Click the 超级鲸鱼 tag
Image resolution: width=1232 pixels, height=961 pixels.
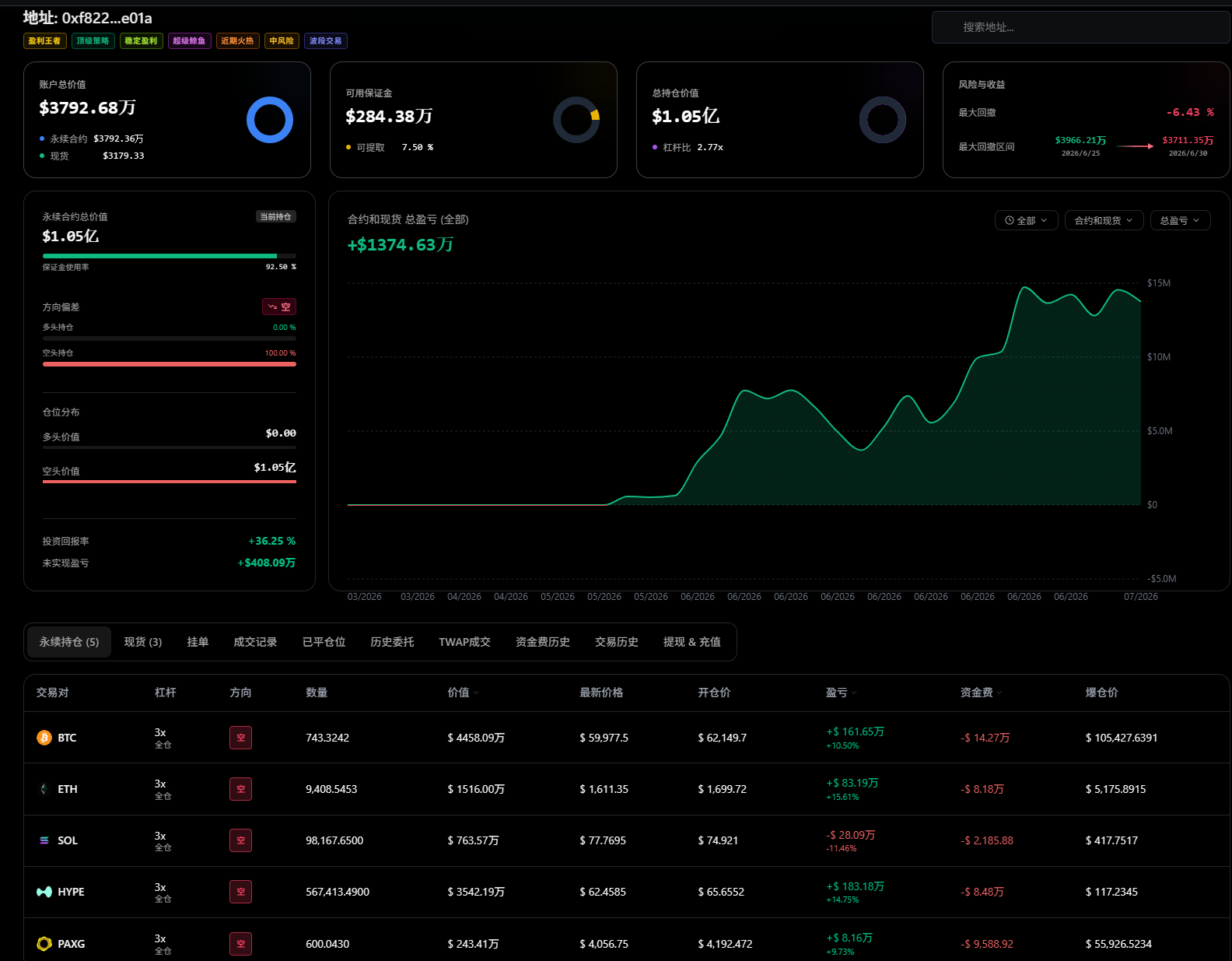pos(189,40)
